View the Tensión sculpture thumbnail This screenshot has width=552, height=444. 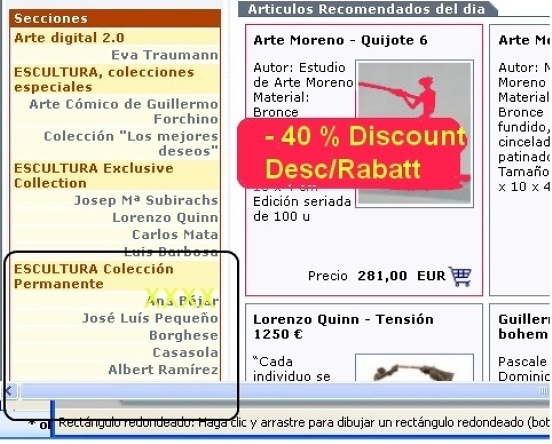pos(414,368)
